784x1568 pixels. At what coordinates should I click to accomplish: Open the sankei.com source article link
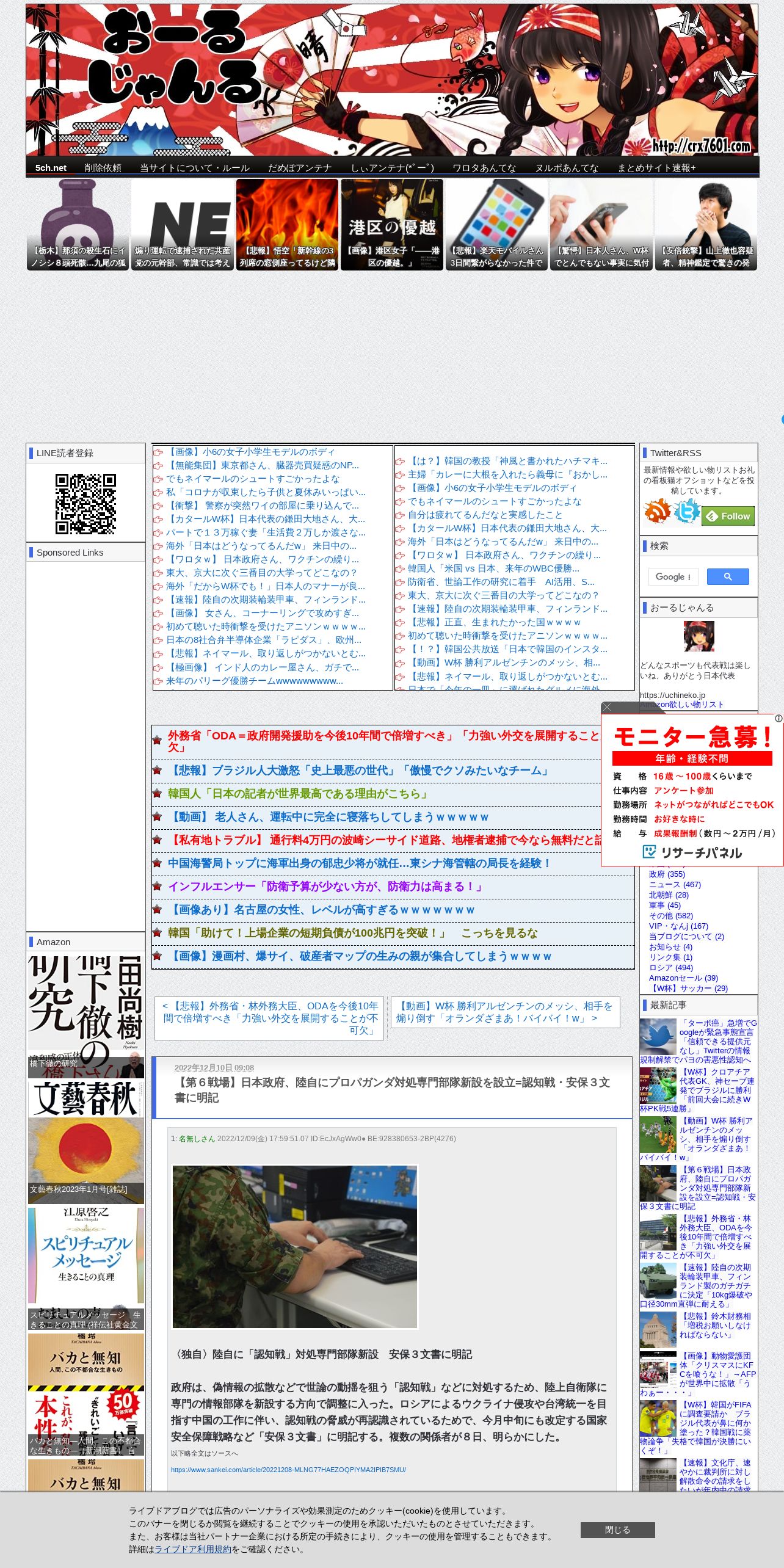point(288,1470)
